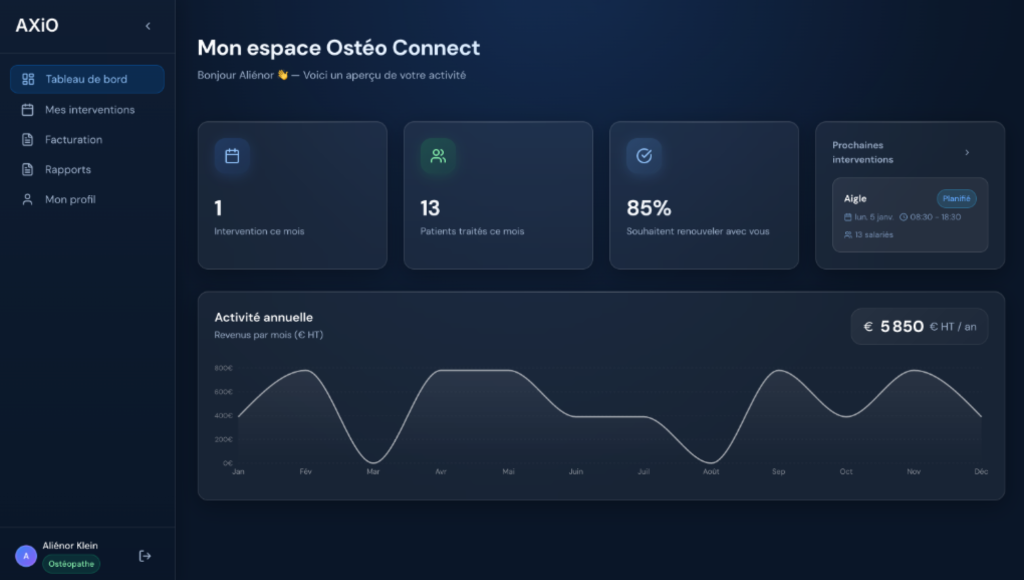This screenshot has height=580, width=1024.
Task: Click the AXiO logo in the sidebar
Action: (37, 26)
